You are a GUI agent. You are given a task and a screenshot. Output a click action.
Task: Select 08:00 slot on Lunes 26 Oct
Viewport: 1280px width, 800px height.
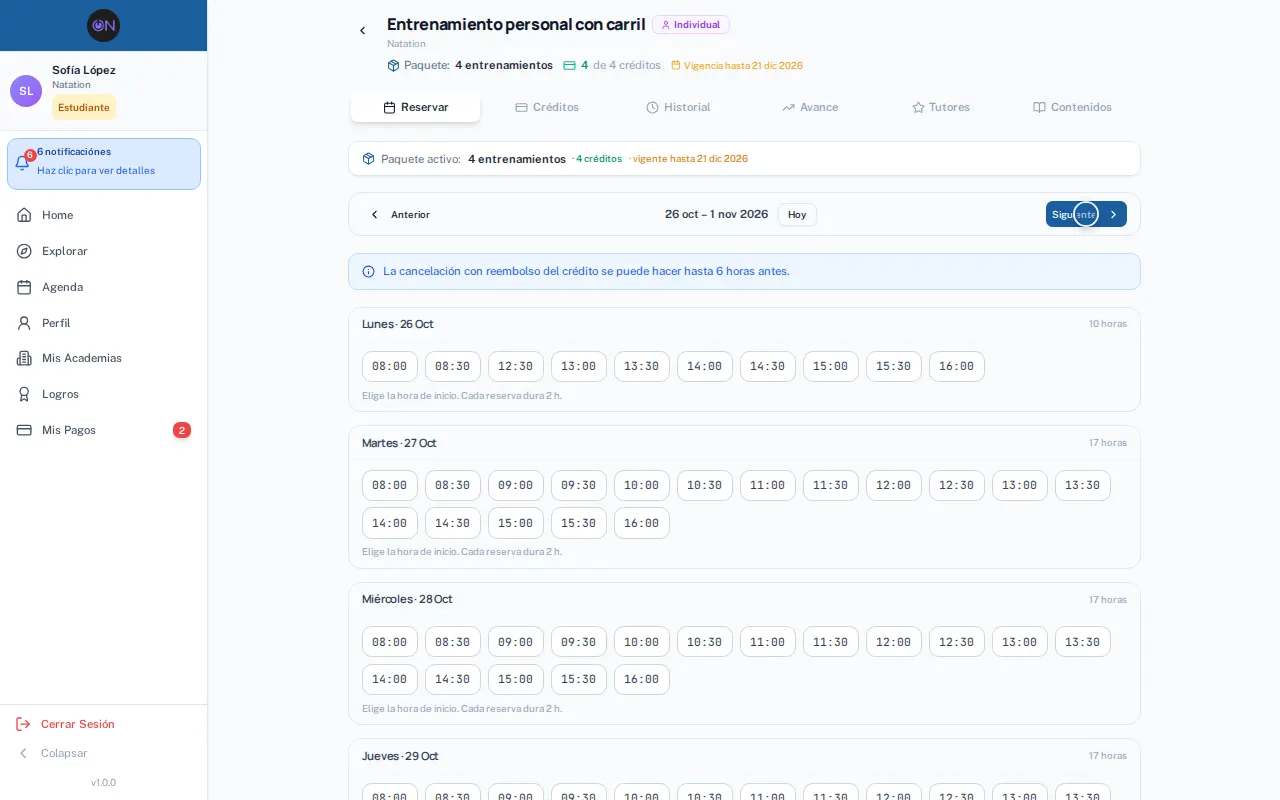[390, 366]
